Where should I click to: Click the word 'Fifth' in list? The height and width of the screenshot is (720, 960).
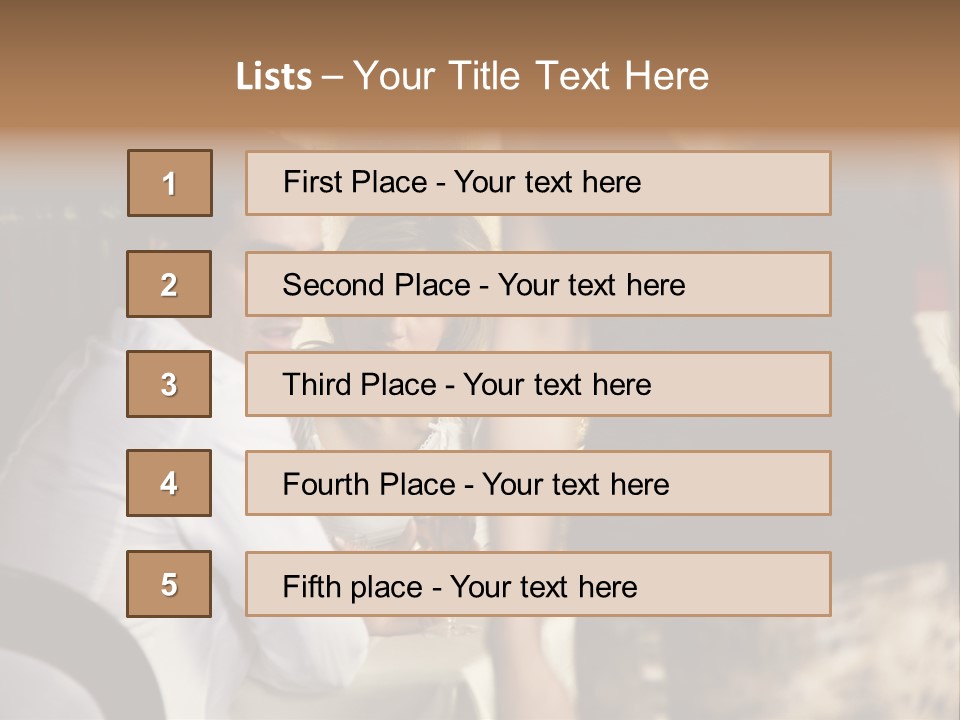pos(309,586)
